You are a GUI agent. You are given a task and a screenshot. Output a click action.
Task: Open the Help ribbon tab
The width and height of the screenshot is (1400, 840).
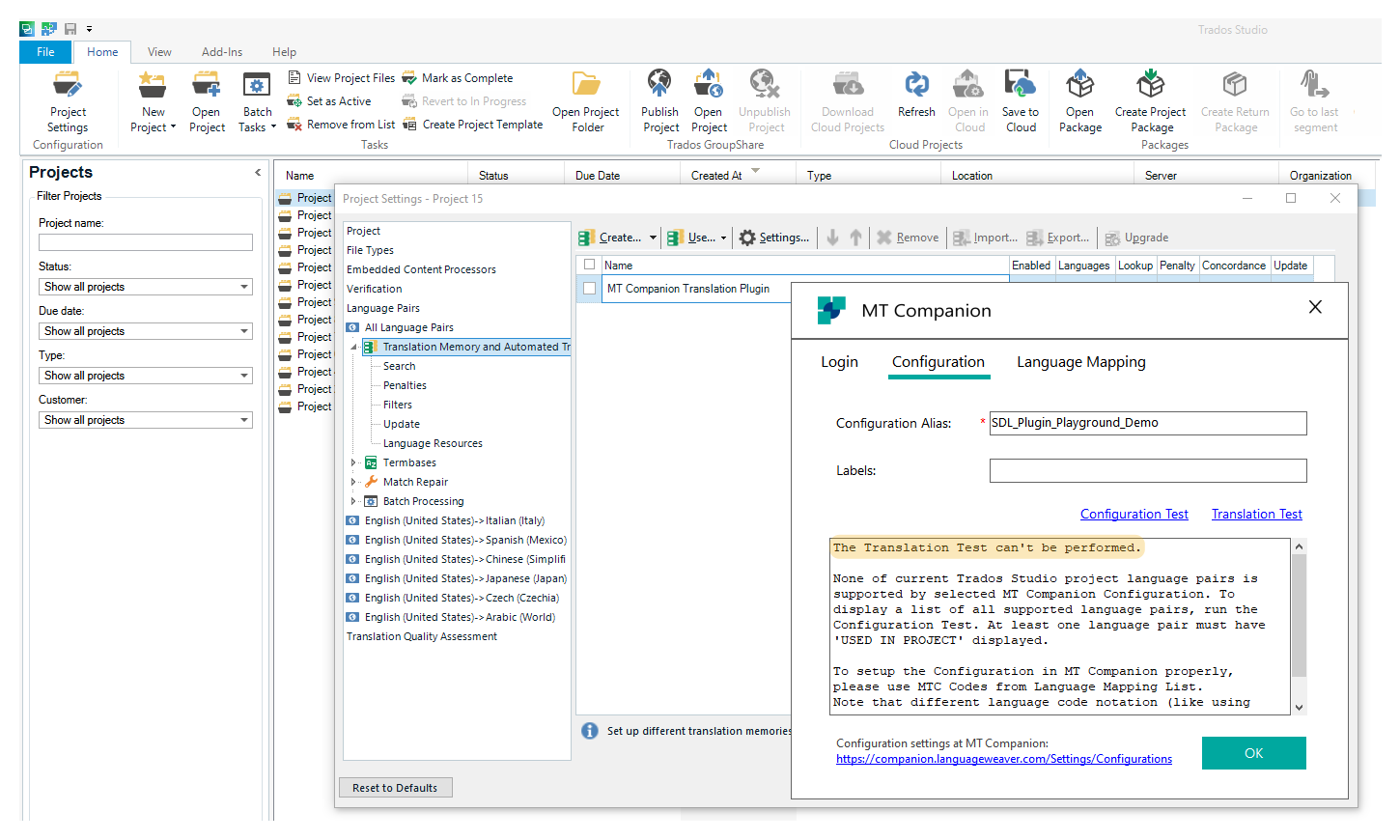point(284,52)
